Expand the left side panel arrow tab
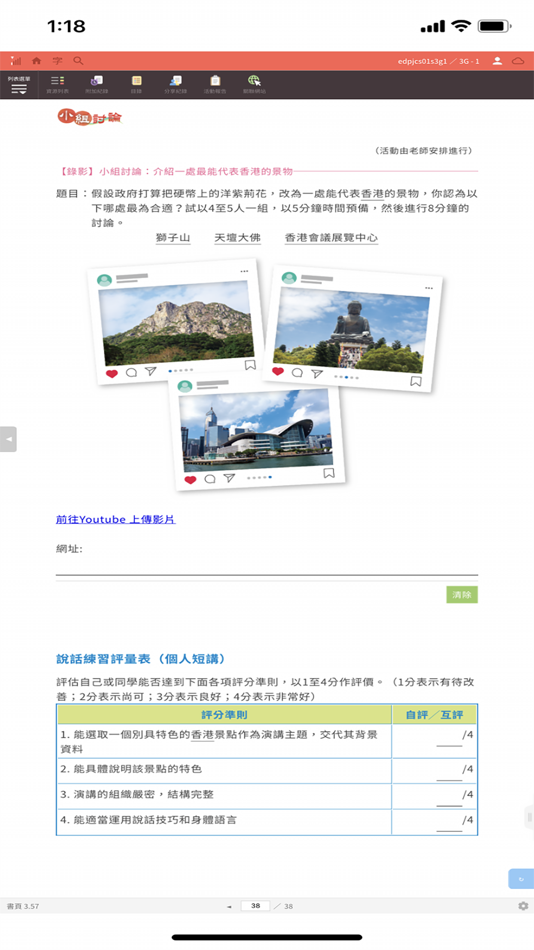 [8, 439]
